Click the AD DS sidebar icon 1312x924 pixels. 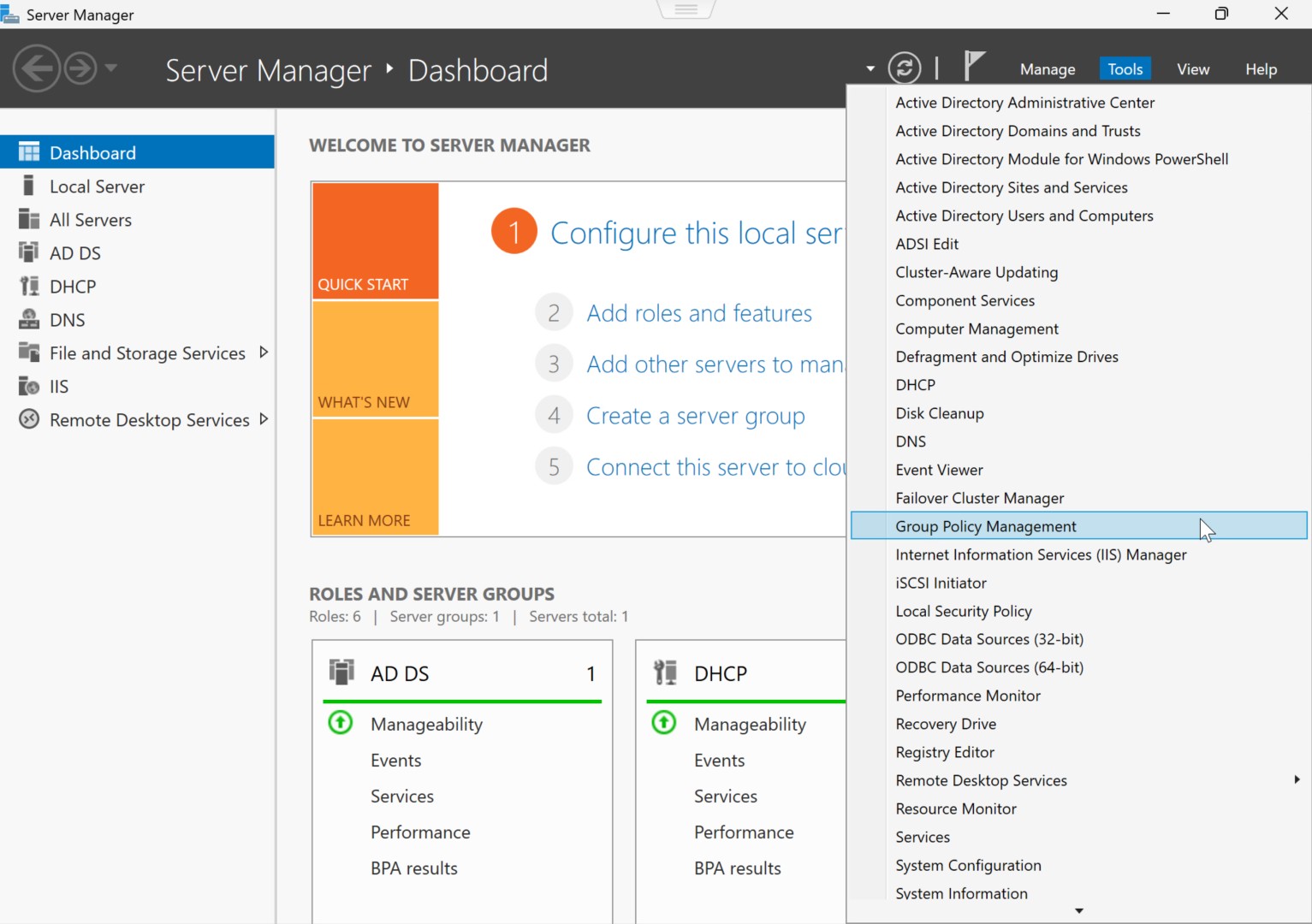(x=29, y=252)
